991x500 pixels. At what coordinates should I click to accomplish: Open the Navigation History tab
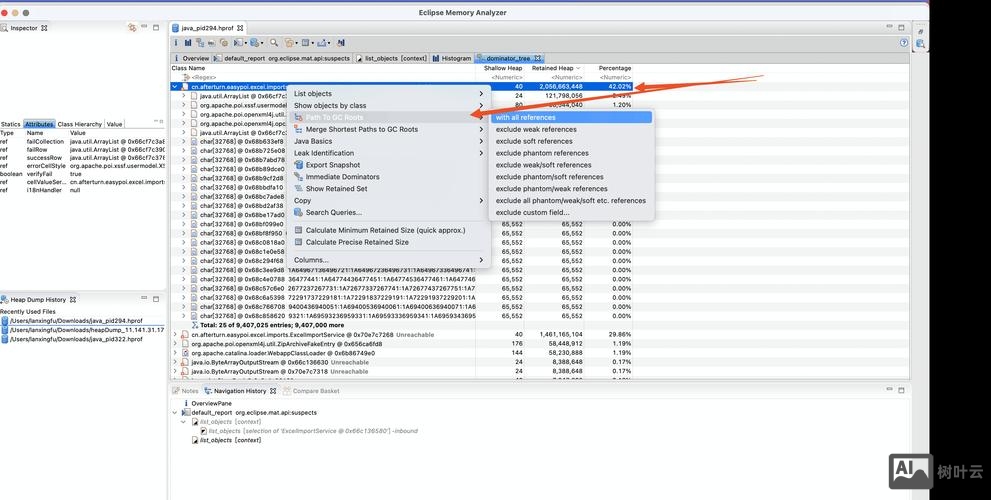coord(238,391)
